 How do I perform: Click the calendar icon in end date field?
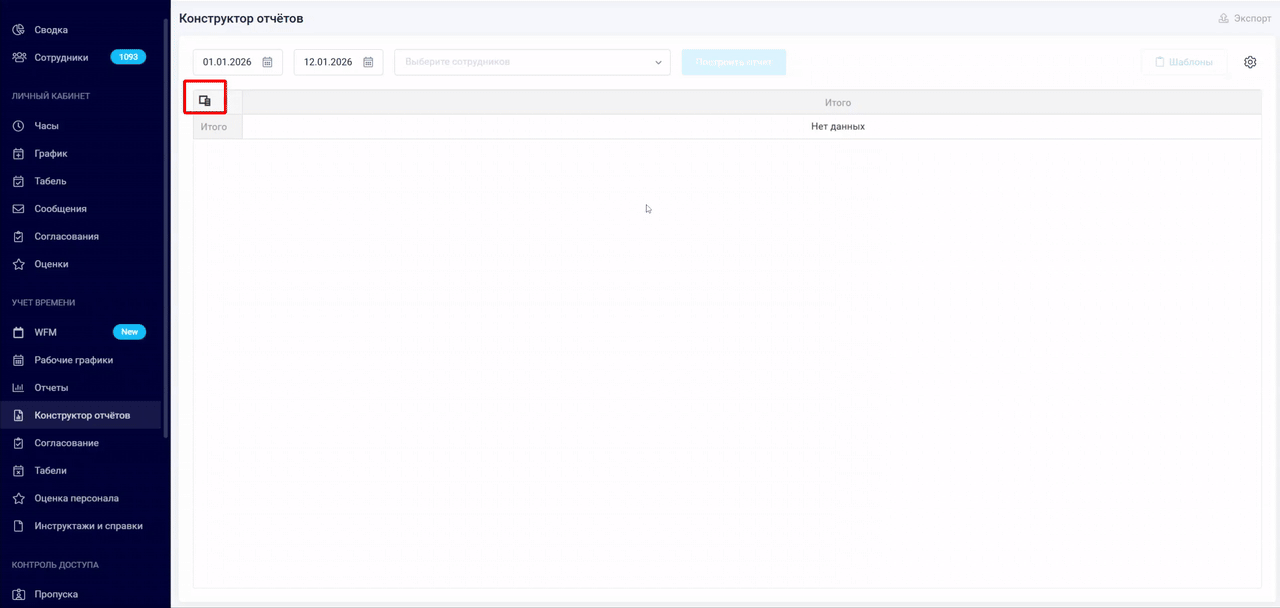coord(368,62)
